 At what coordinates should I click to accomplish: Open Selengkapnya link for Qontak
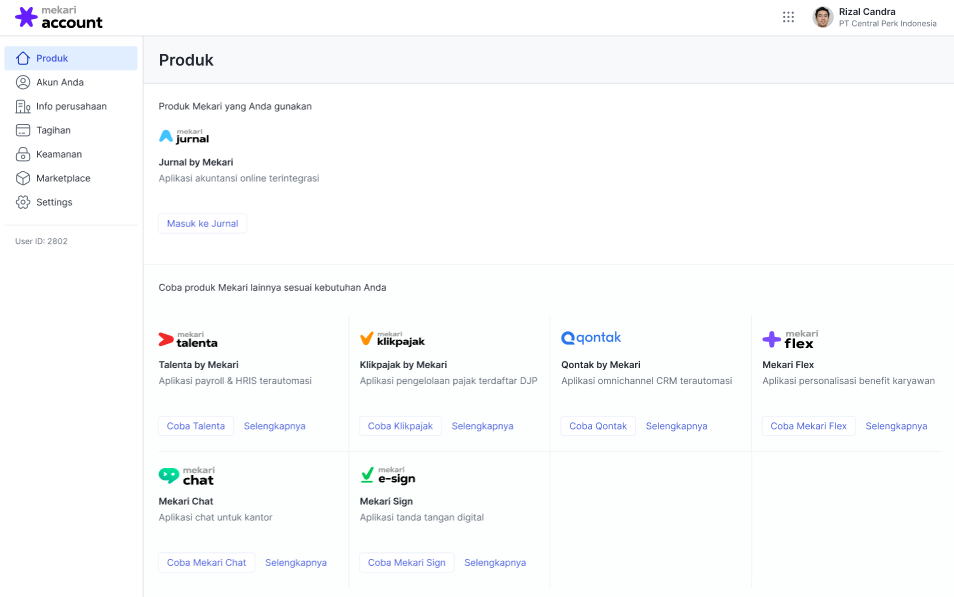coord(676,426)
